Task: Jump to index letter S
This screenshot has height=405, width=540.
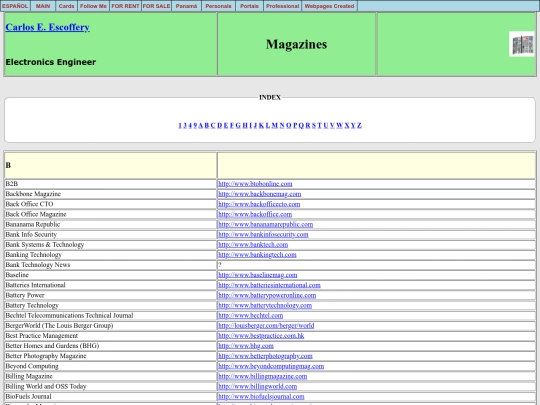Action: [314, 125]
